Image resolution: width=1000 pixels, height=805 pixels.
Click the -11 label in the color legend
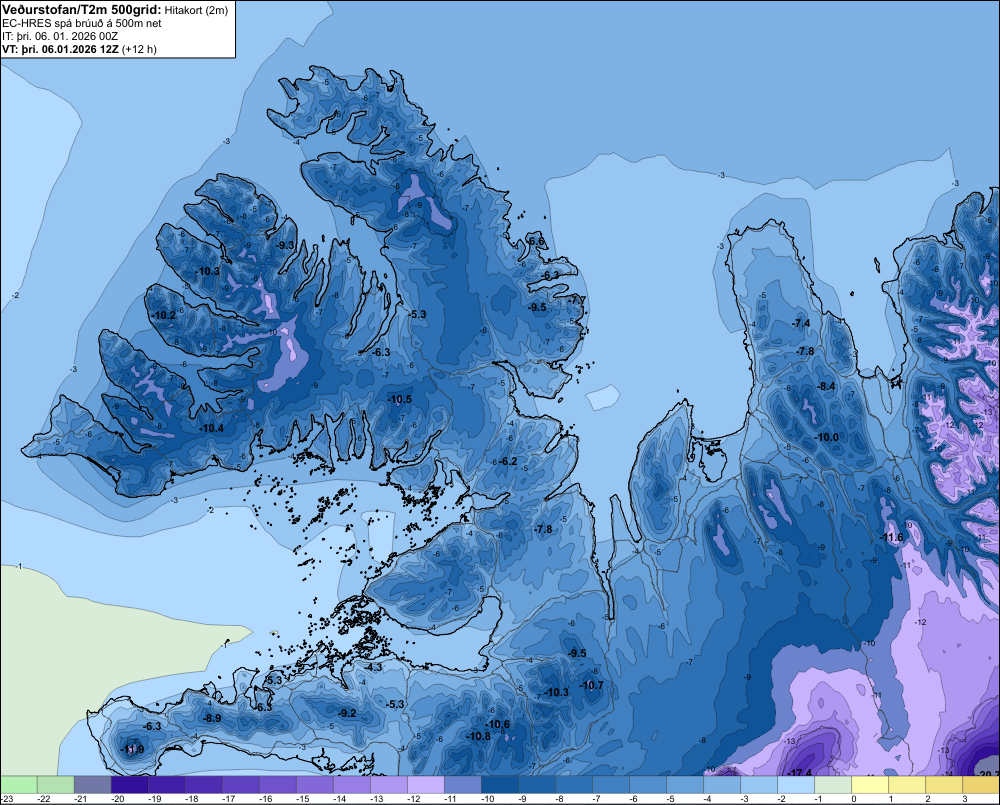(x=450, y=799)
